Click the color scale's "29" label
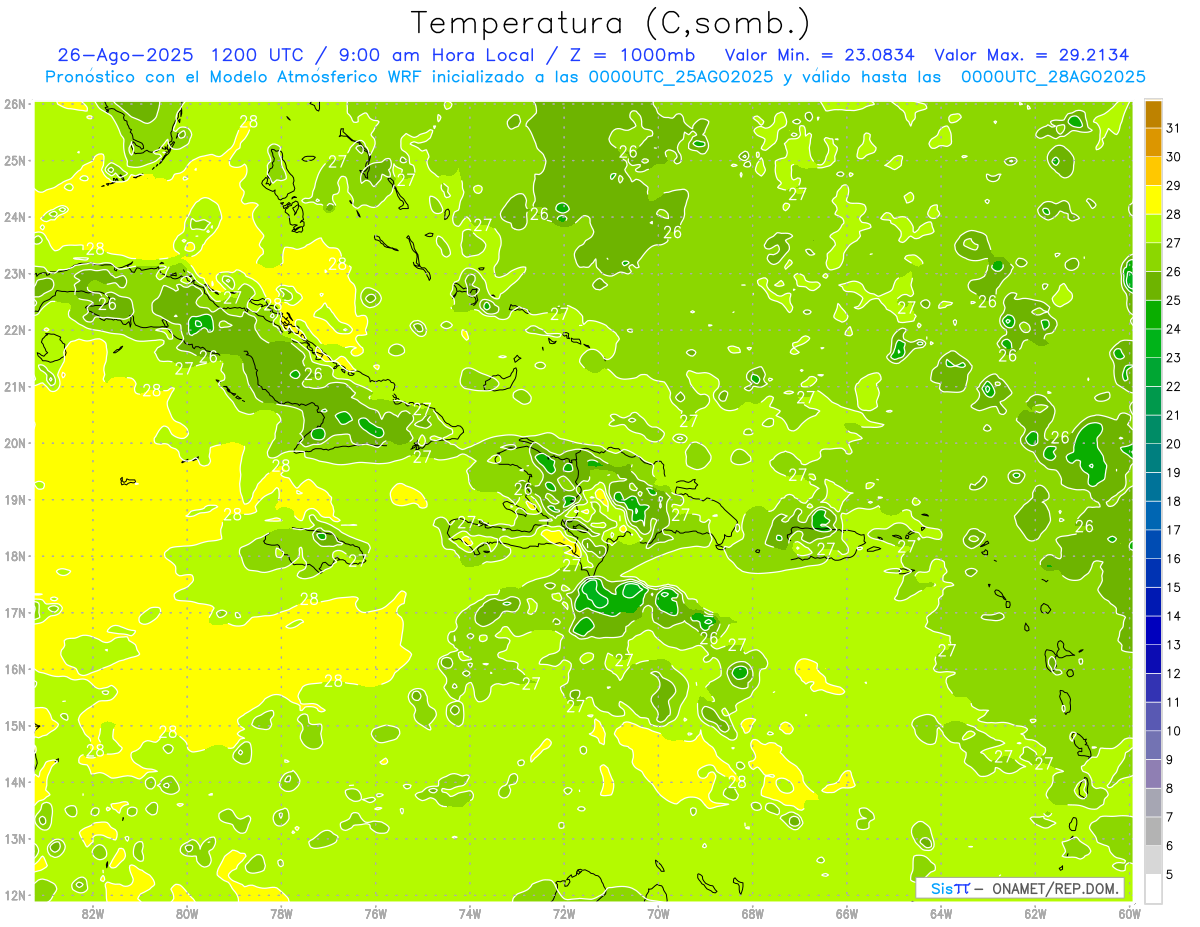This screenshot has height=927, width=1200. pyautogui.click(x=1174, y=186)
